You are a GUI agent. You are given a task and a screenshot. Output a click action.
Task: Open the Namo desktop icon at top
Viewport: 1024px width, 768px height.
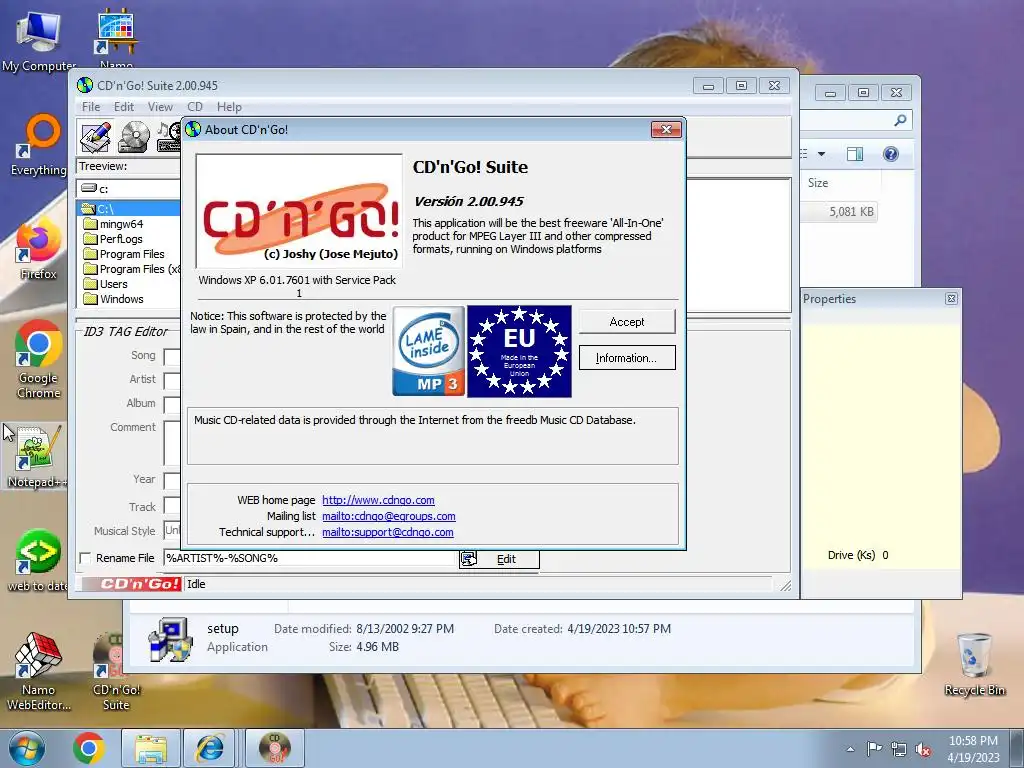[x=116, y=38]
